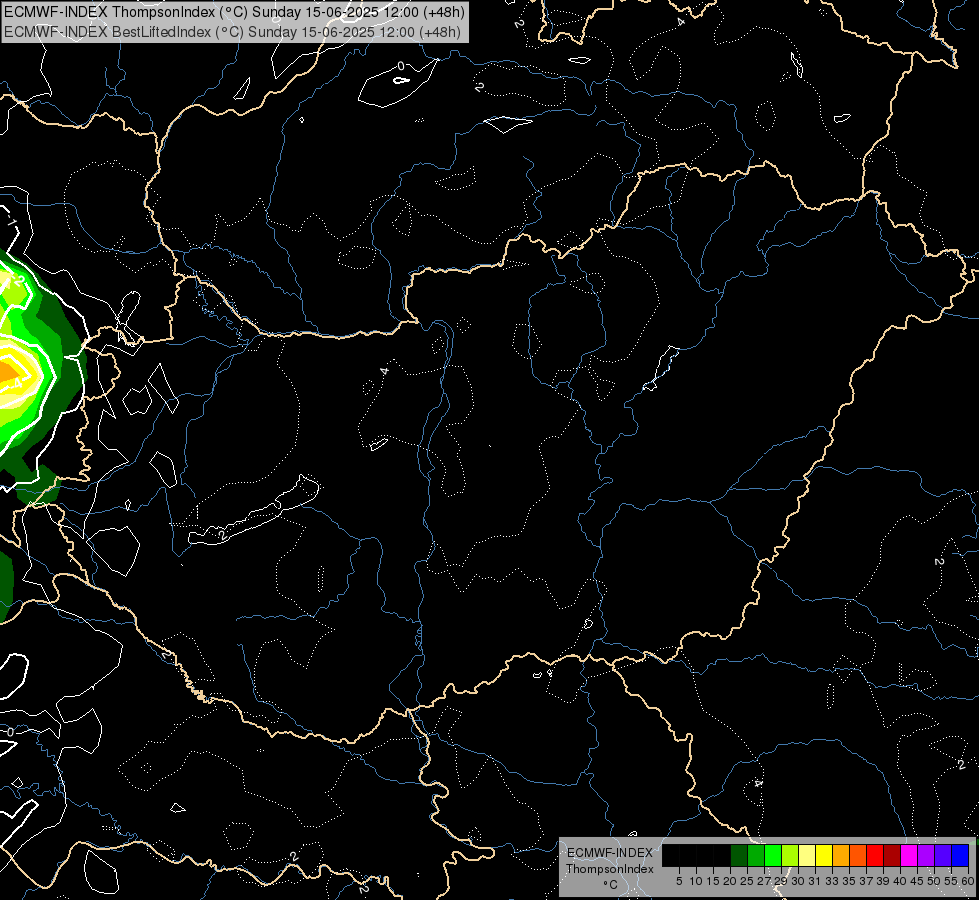Click the legend title 'ECMWF-INDEX ThompsonIndex °C'
This screenshot has height=900, width=979.
610,869
